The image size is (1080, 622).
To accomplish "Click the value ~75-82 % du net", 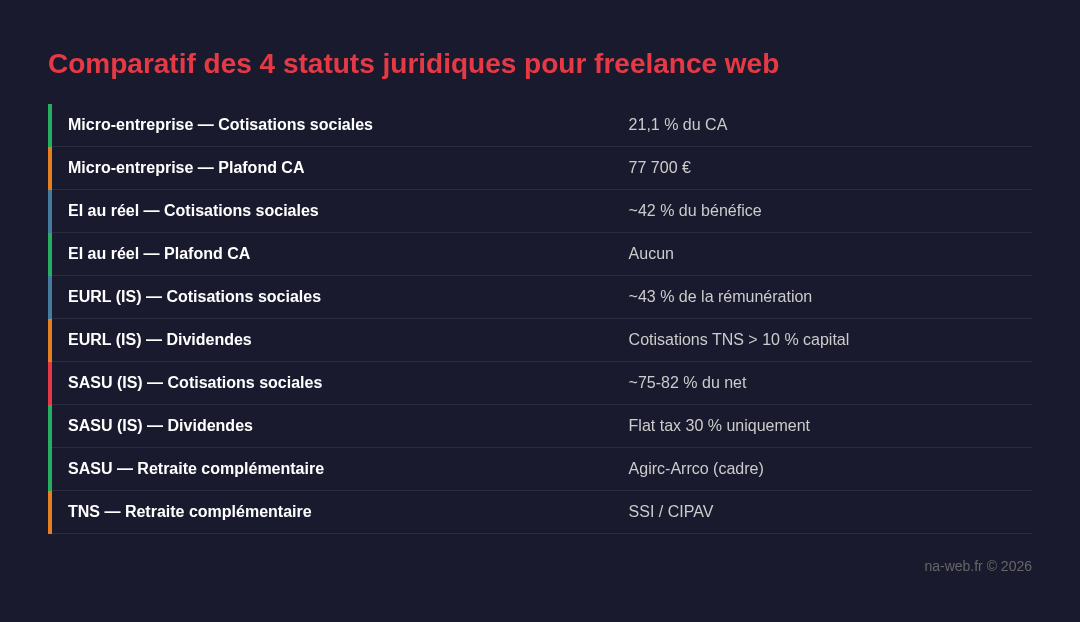I will point(687,383).
